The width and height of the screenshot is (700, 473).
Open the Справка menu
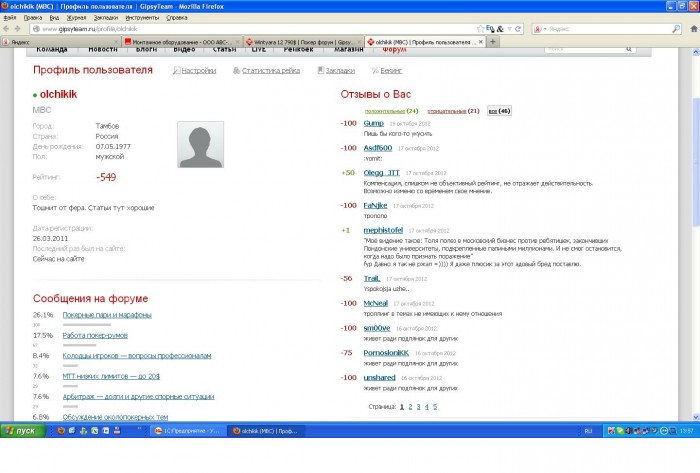tap(177, 17)
